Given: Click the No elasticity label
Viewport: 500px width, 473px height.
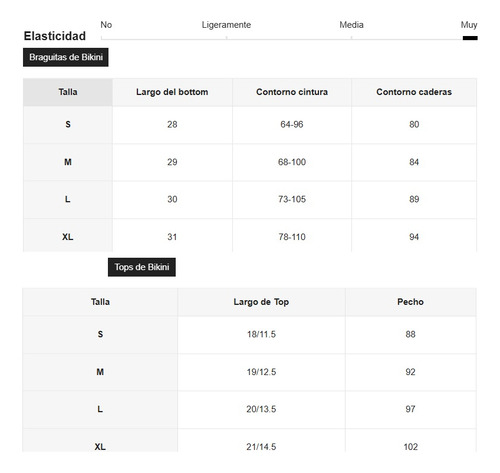Looking at the screenshot, I should (x=106, y=25).
